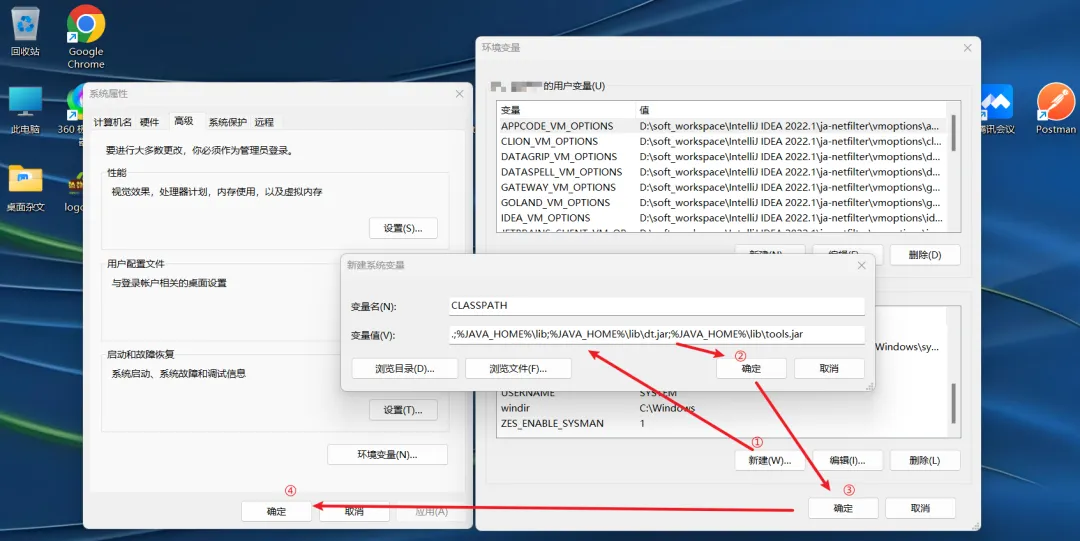Click 删除(D) under user variables
1080x541 pixels.
[x=925, y=255]
